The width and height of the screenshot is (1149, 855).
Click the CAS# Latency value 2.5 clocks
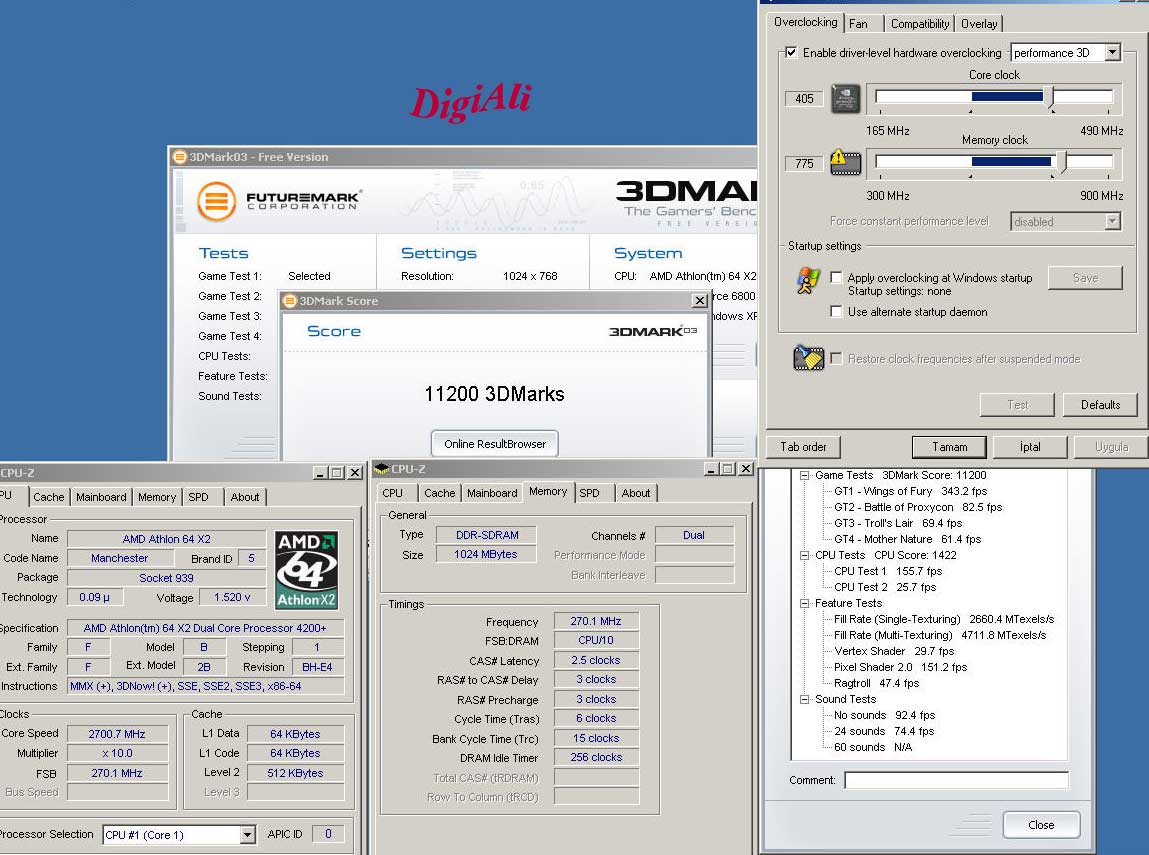tap(596, 660)
